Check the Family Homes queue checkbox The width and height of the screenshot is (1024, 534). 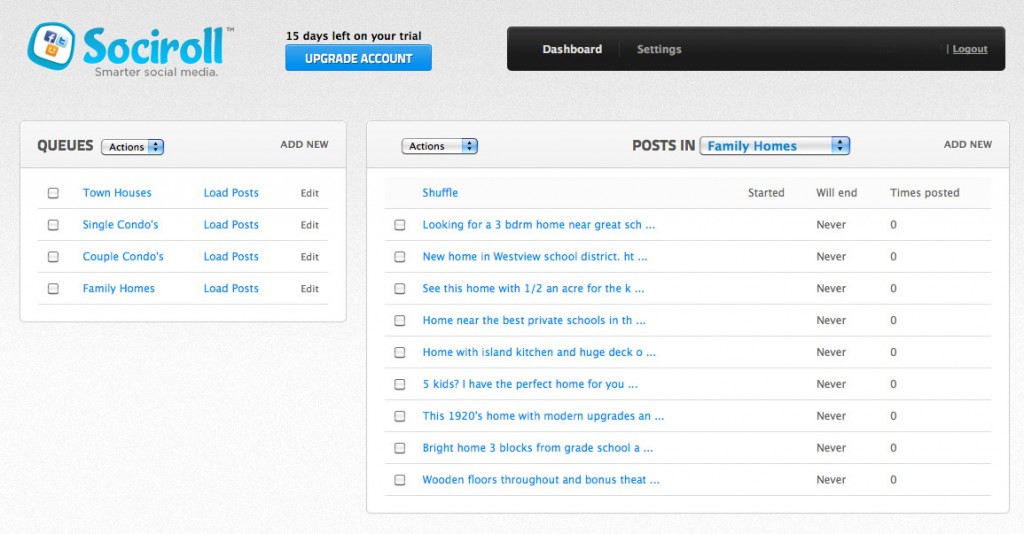pos(53,289)
